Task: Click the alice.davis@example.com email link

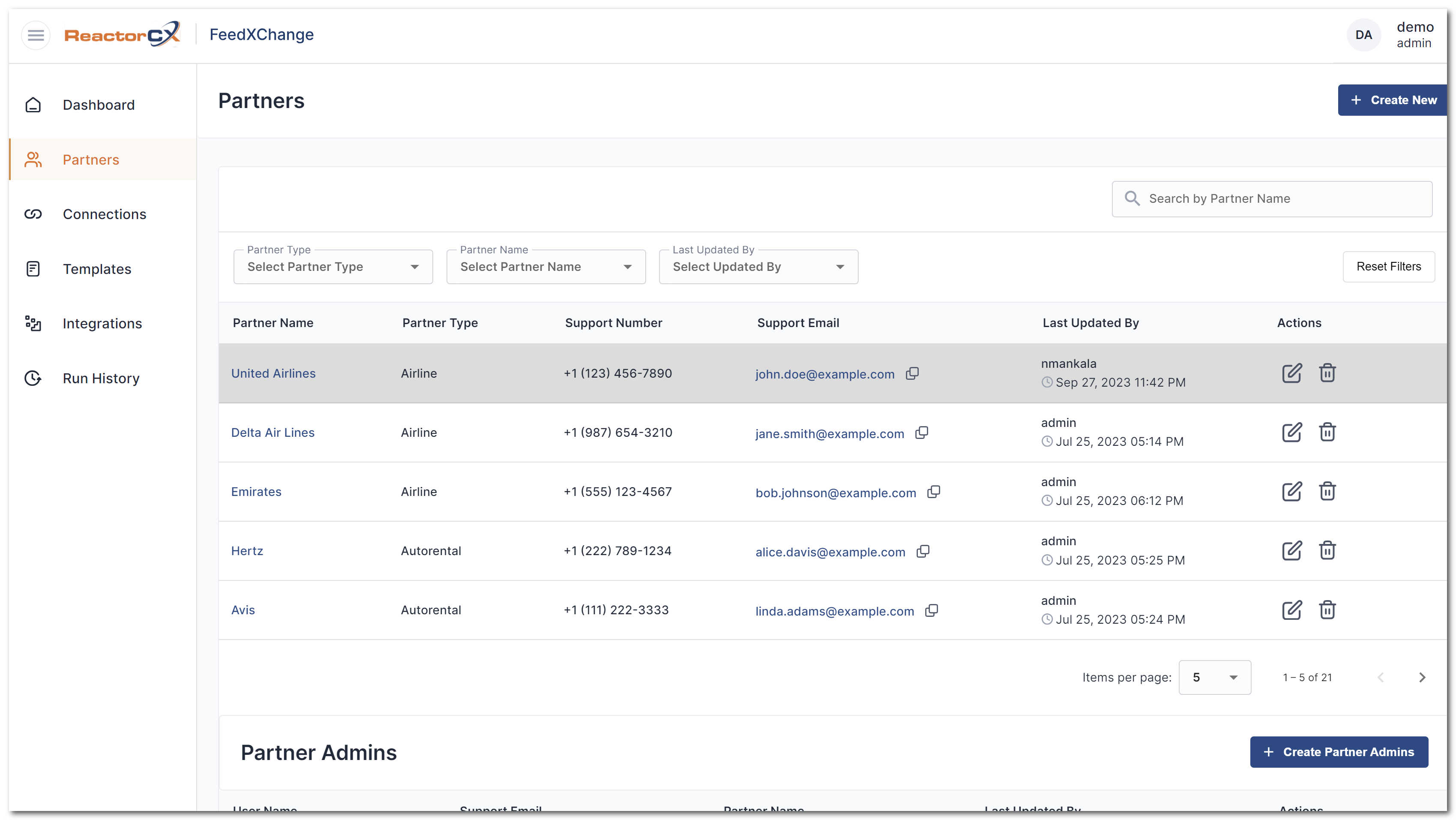Action: point(830,552)
